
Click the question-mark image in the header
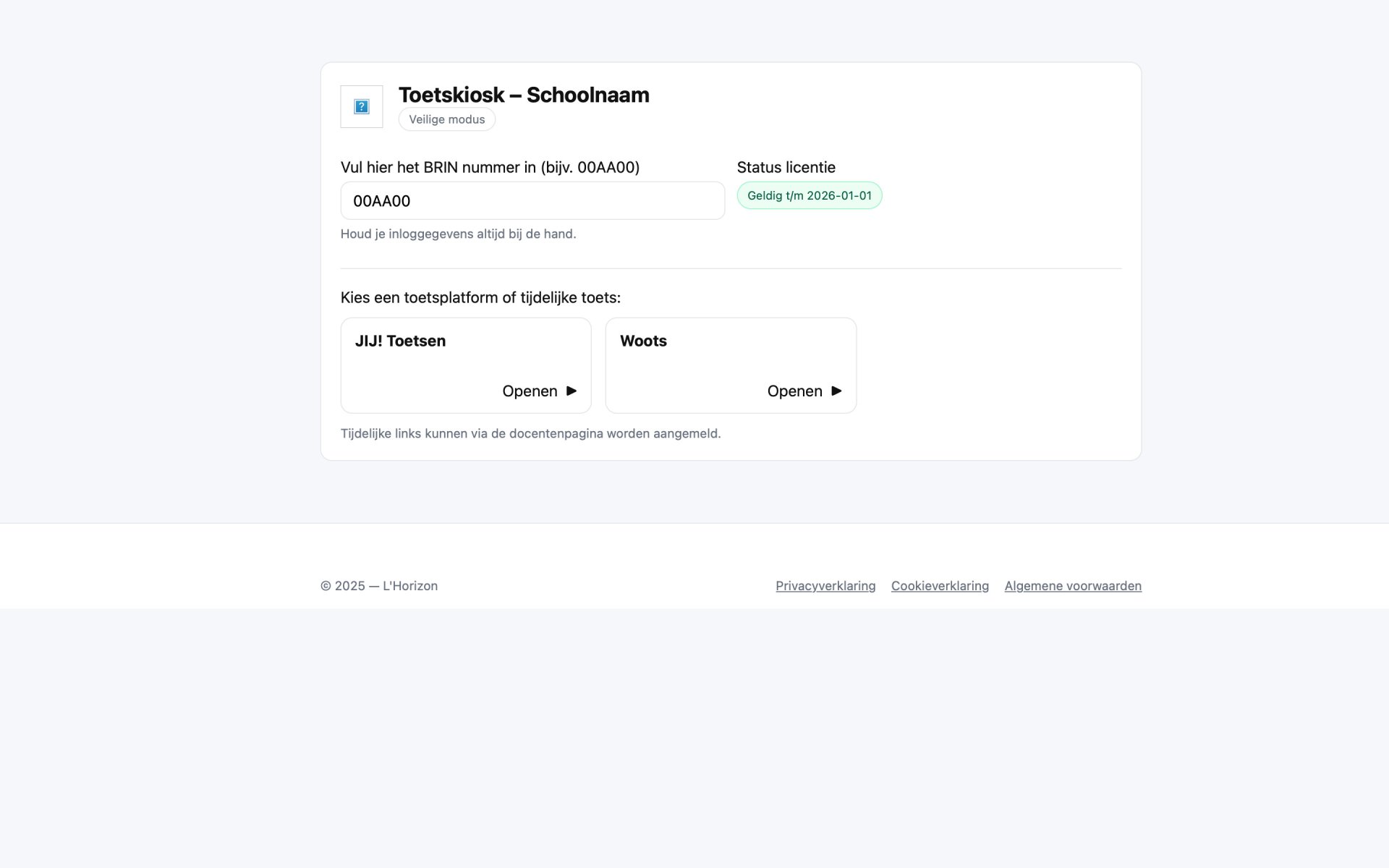[x=362, y=106]
